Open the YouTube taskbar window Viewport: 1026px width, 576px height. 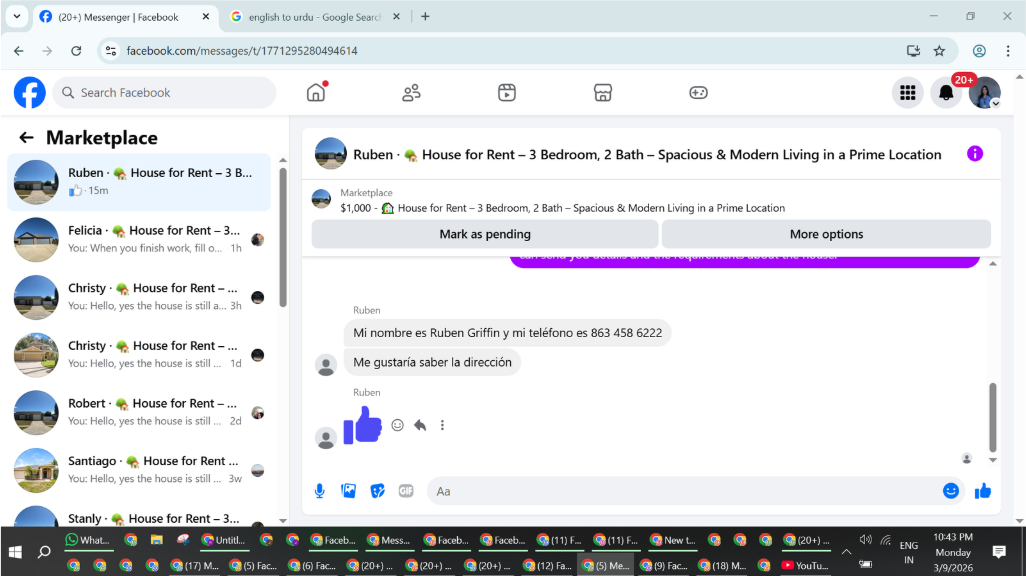tap(805, 565)
